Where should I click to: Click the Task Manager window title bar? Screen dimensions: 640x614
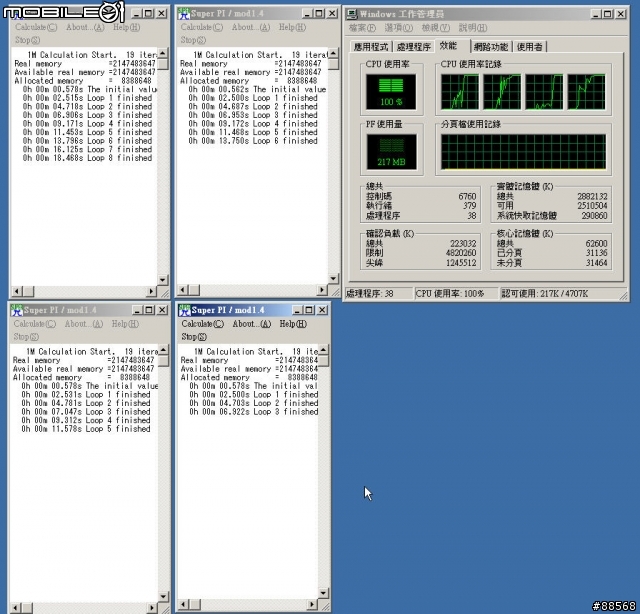tap(486, 14)
